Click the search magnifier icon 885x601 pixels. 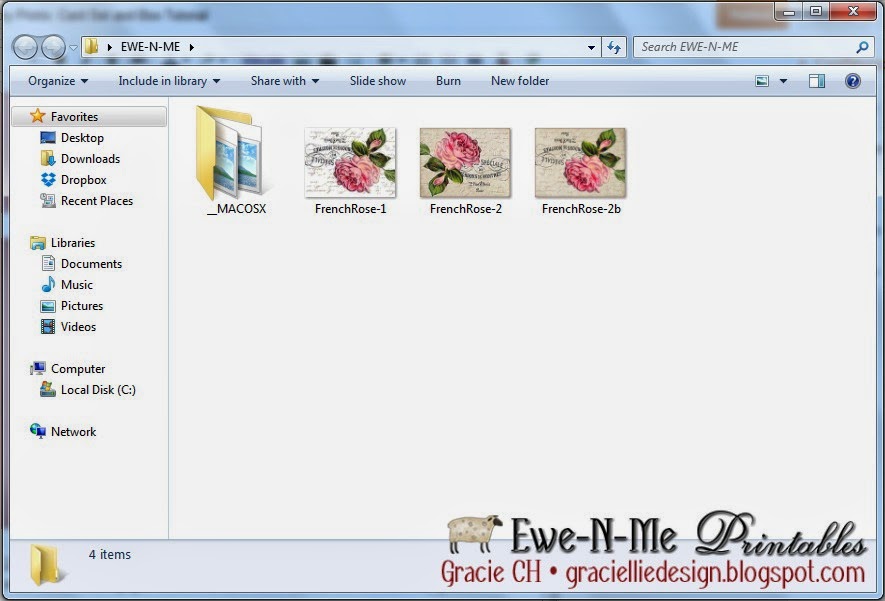[x=862, y=47]
